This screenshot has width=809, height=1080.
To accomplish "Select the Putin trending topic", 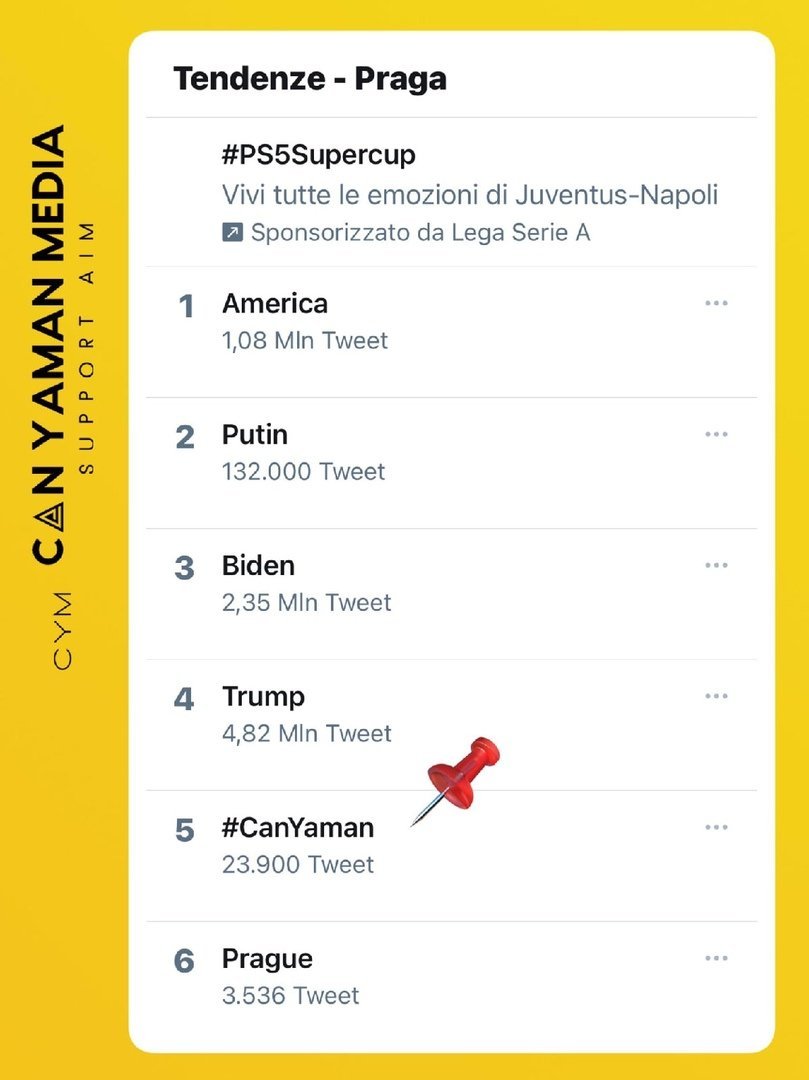I will click(x=255, y=434).
